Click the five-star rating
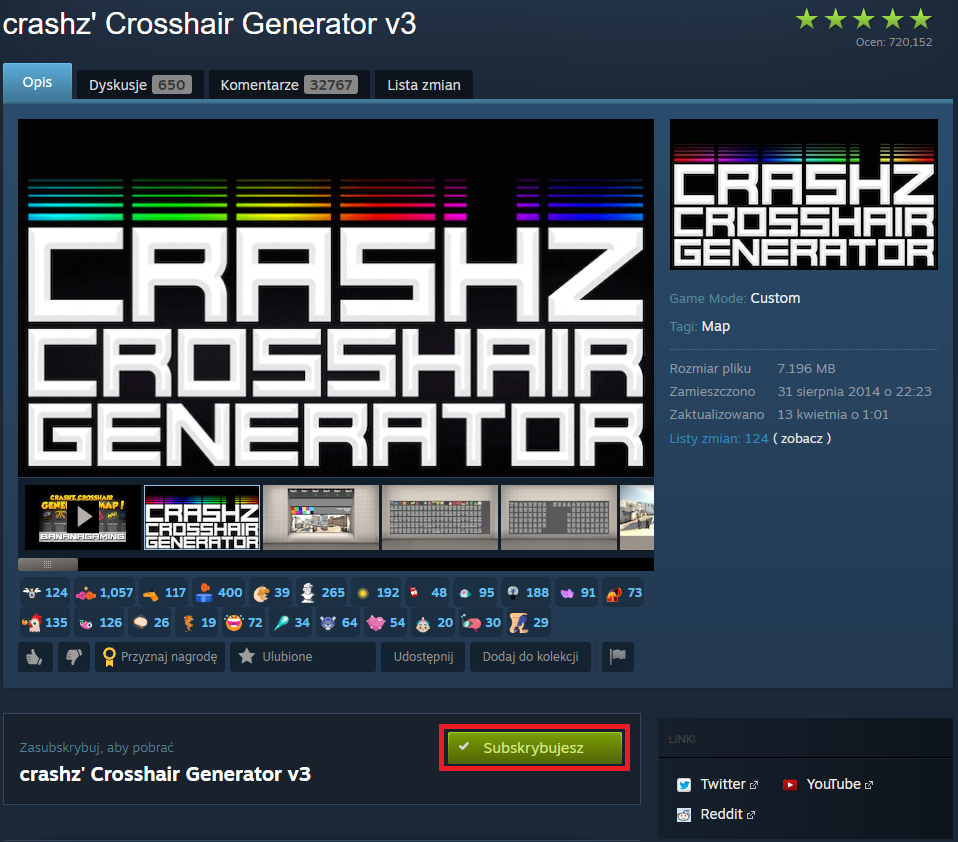This screenshot has width=958, height=842. [x=863, y=20]
